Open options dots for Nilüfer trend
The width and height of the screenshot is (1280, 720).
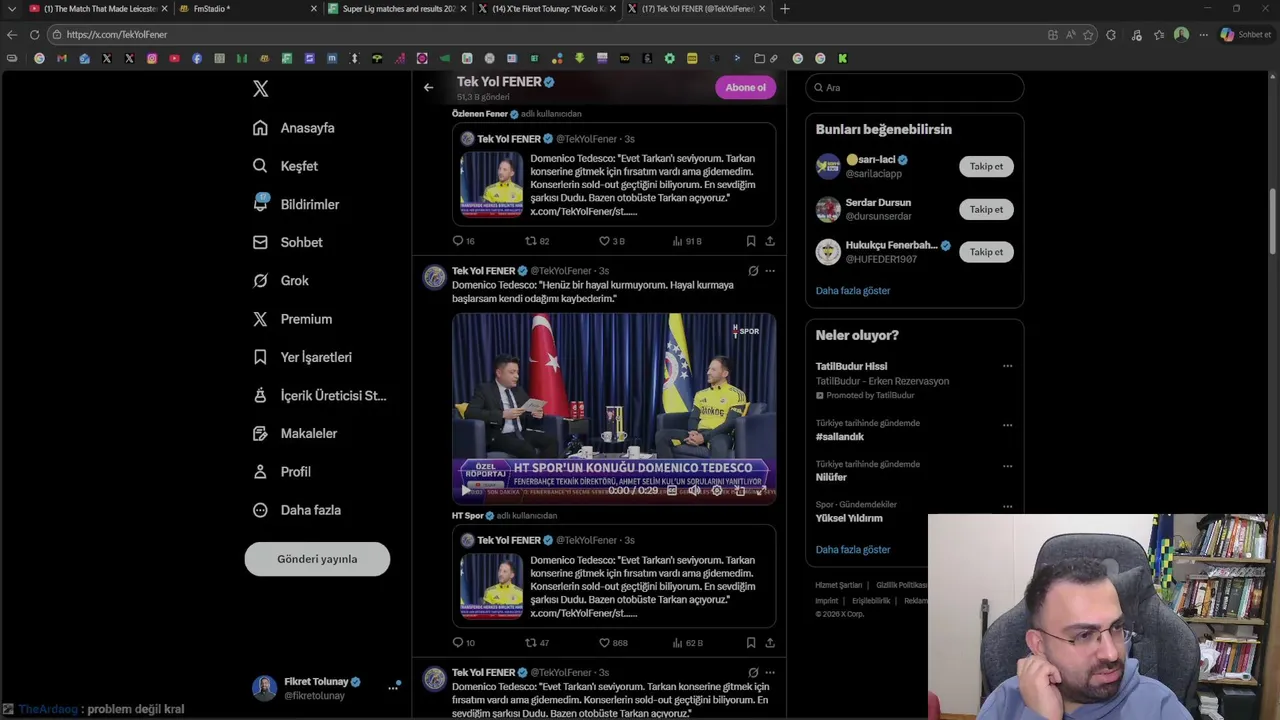[1007, 466]
